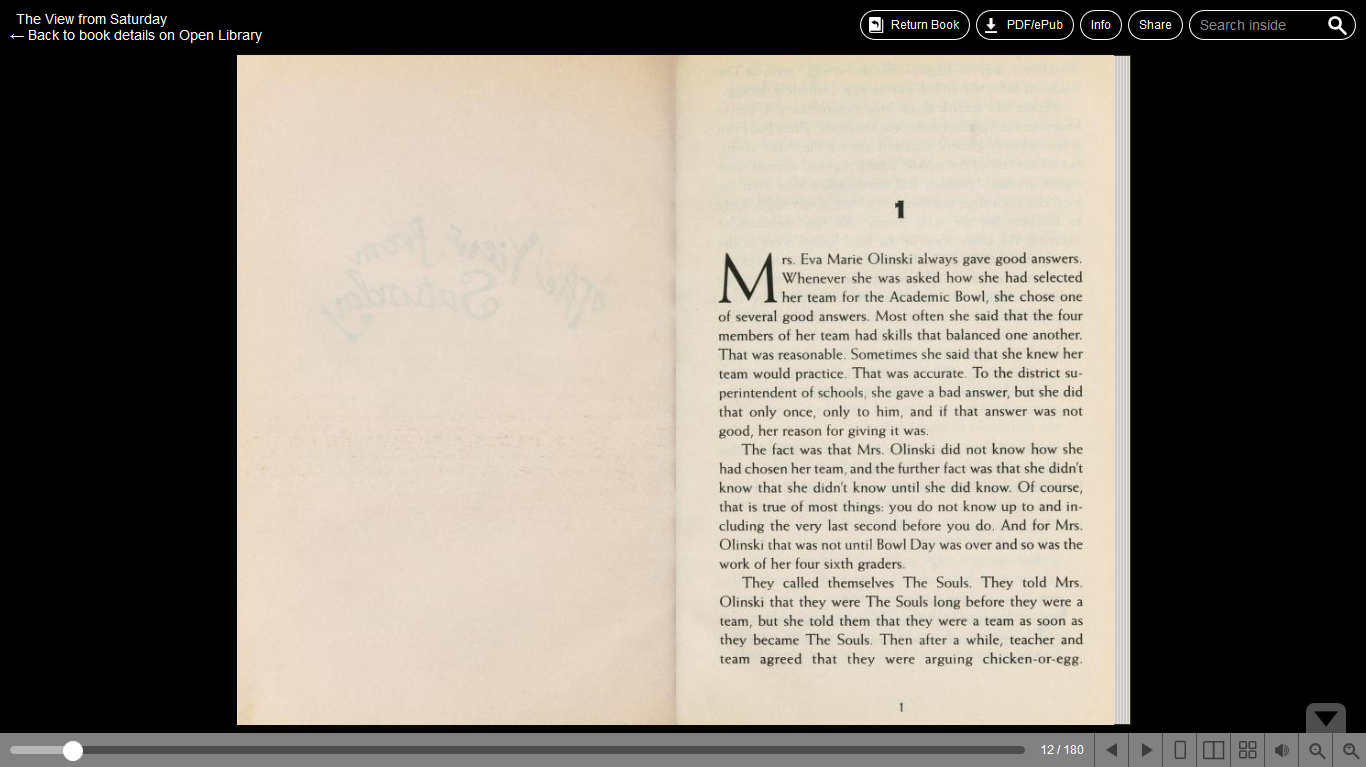Viewport: 1366px width, 767px height.
Task: Advance to the next page arrow
Action: (x=1145, y=749)
